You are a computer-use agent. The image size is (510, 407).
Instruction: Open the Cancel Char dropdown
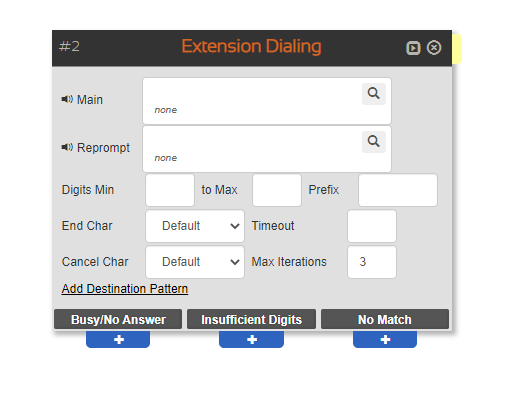pyautogui.click(x=195, y=262)
